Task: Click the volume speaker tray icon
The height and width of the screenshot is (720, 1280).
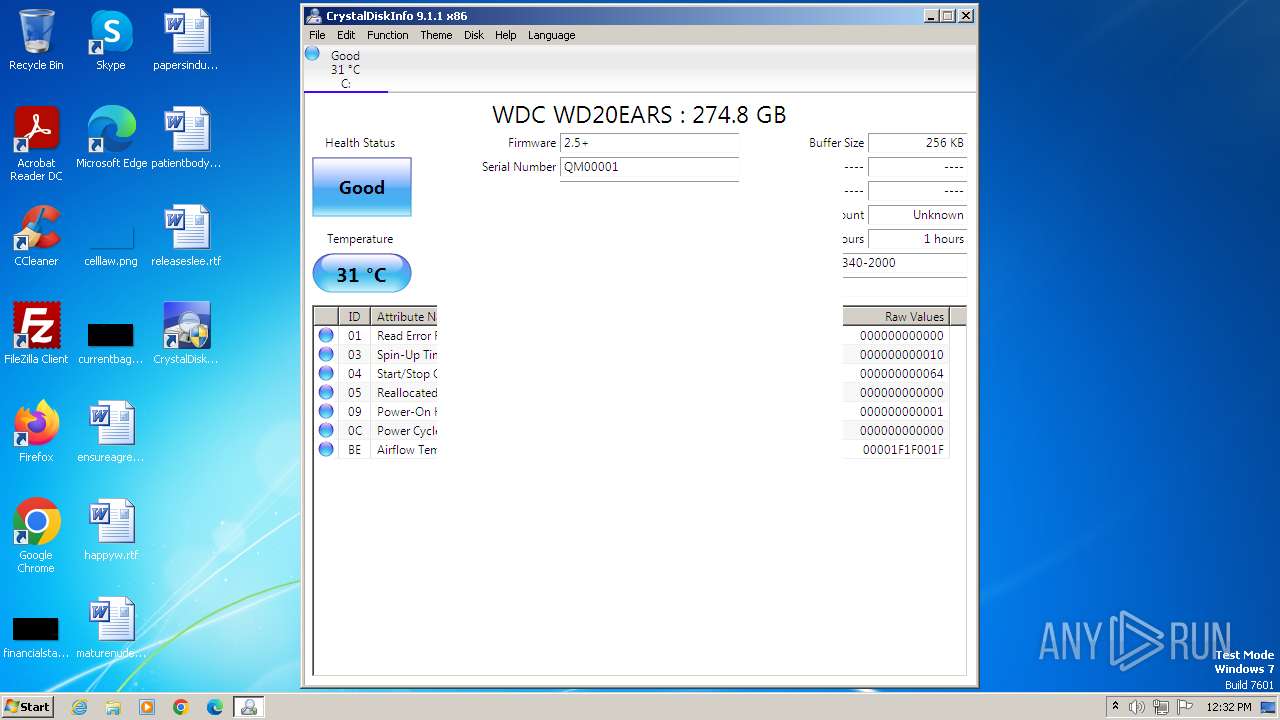Action: [1137, 707]
